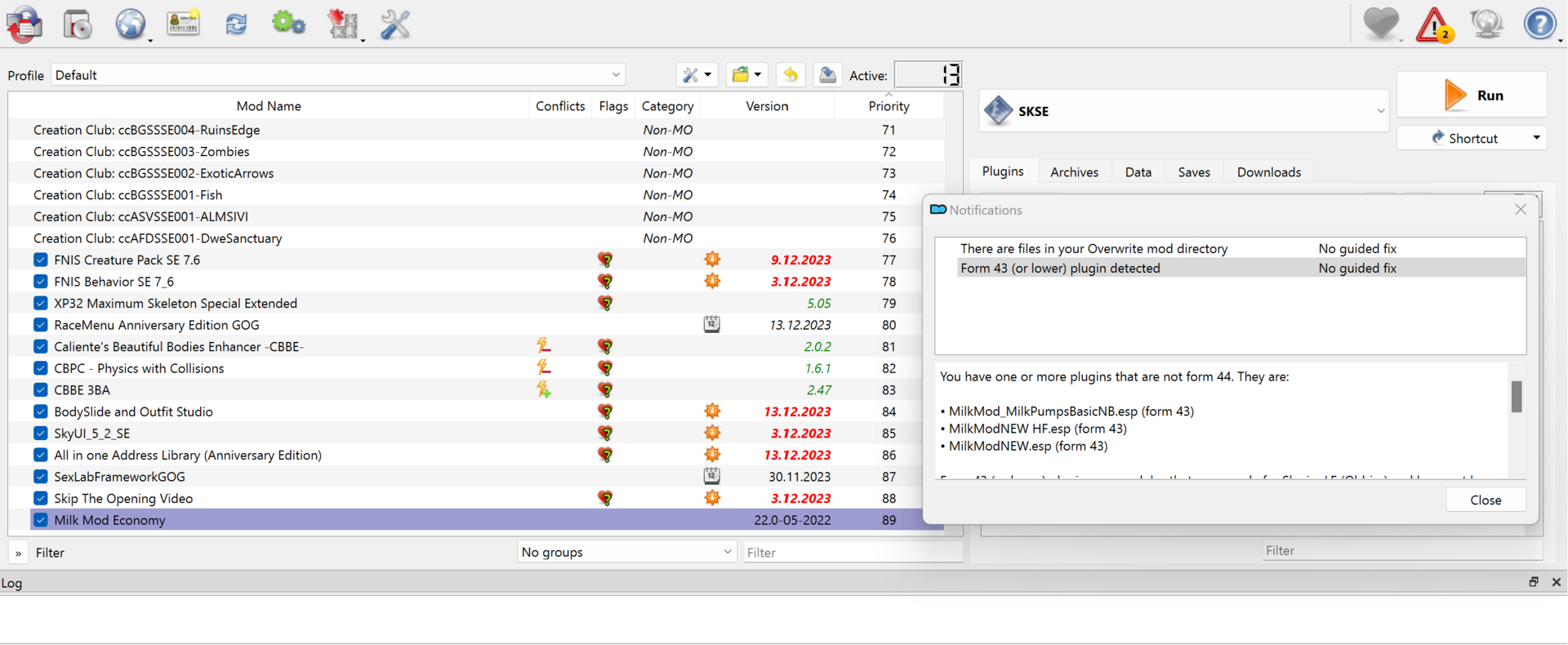Image resolution: width=1568 pixels, height=645 pixels.
Task: Switch to the Plugins tab
Action: pyautogui.click(x=1002, y=171)
